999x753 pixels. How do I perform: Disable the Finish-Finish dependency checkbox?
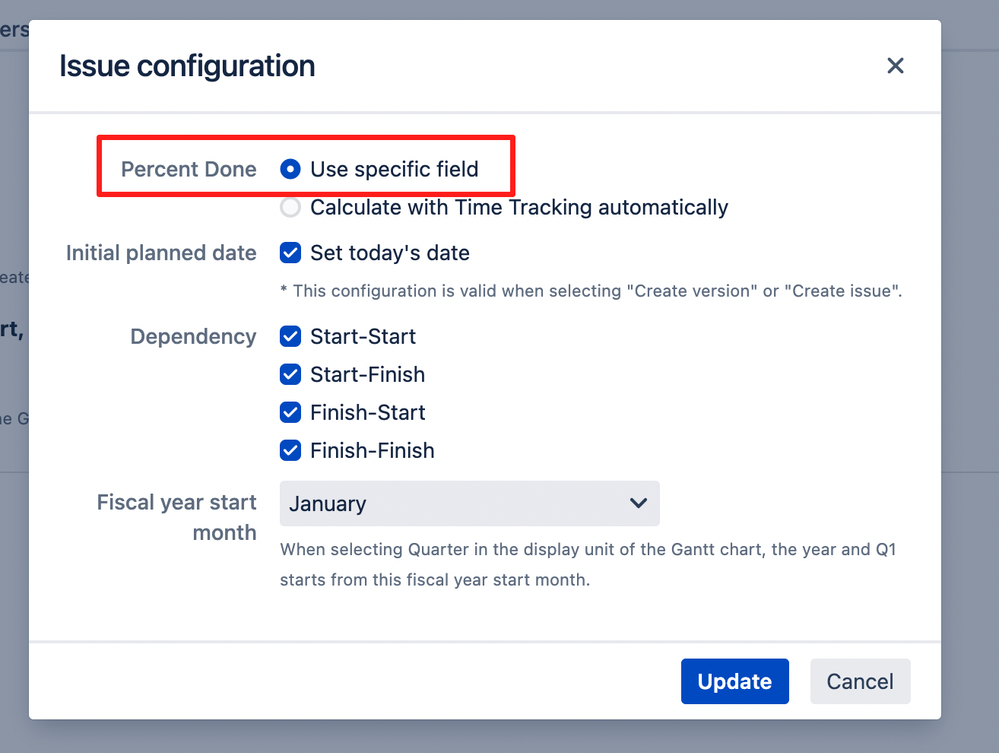[x=290, y=451]
